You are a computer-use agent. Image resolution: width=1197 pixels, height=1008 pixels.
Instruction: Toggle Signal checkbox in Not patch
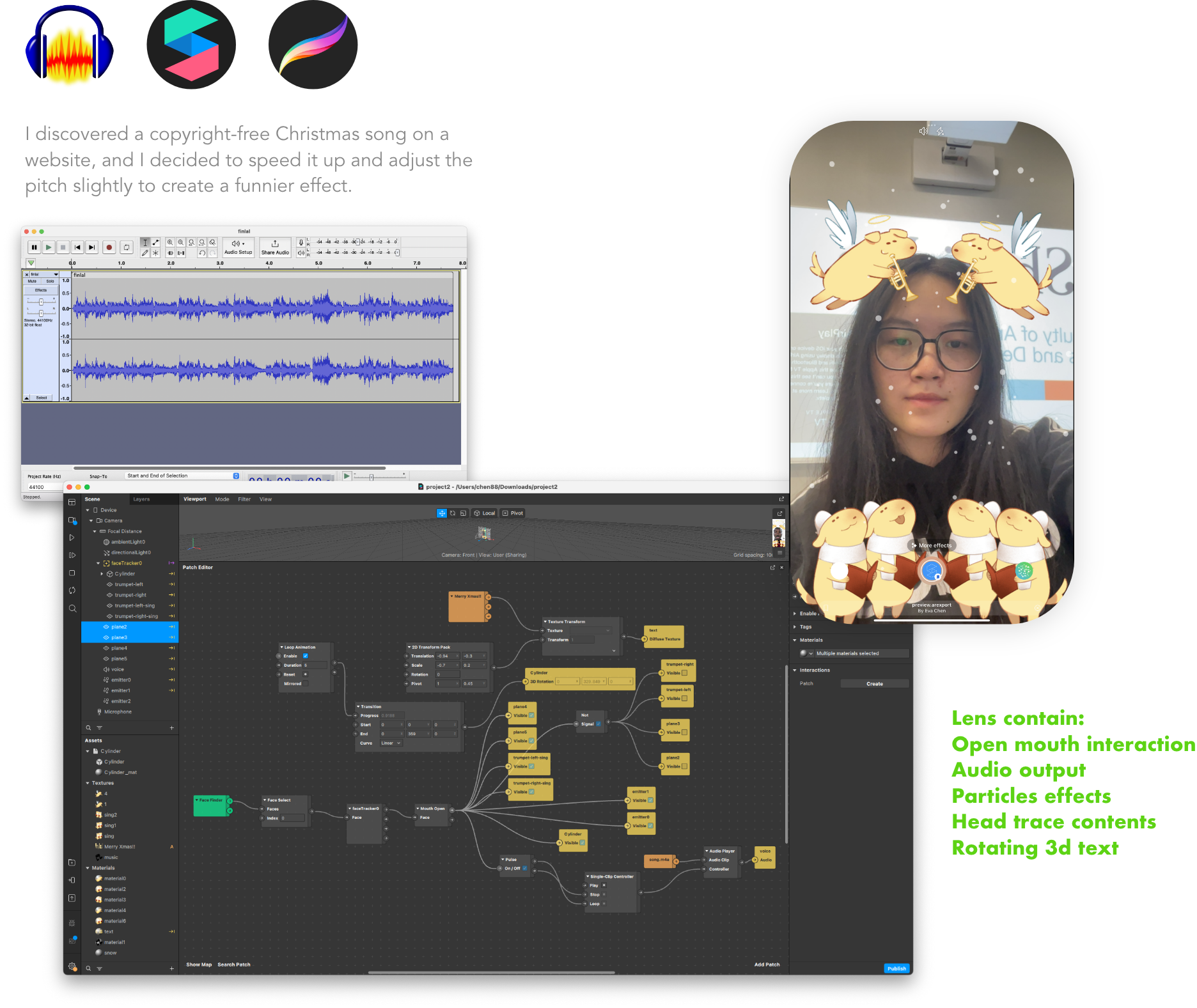(598, 724)
